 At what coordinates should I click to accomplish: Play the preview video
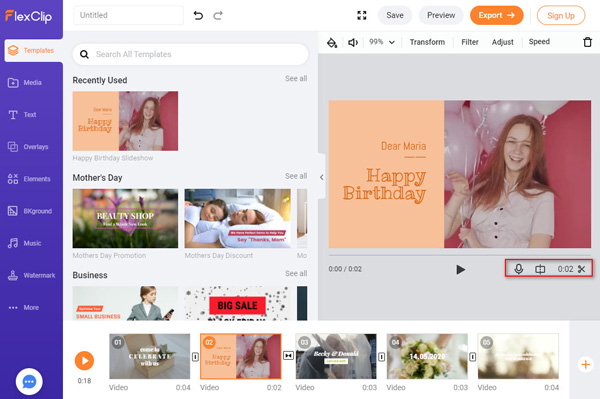click(461, 270)
